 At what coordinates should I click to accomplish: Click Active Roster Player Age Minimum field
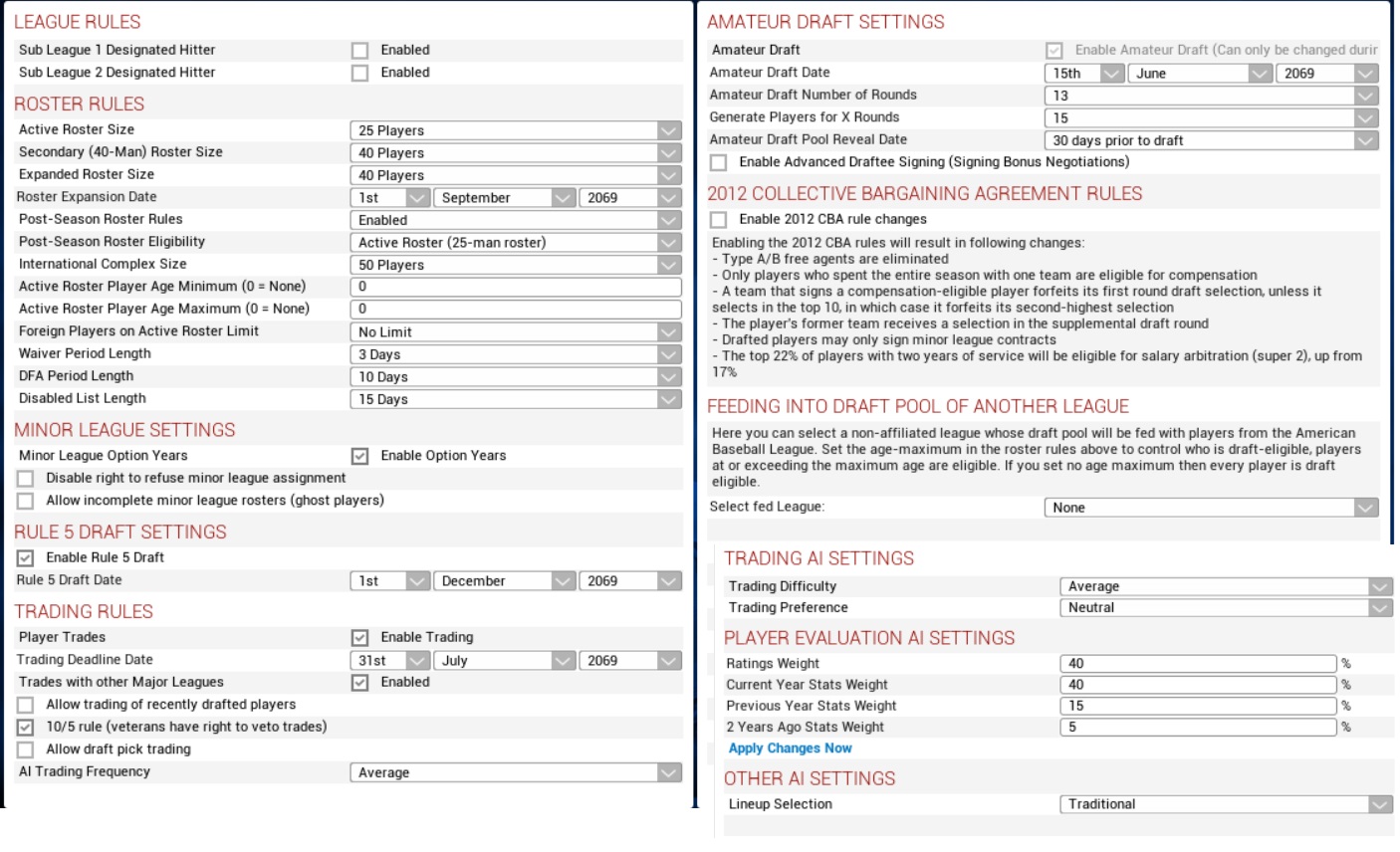tap(515, 287)
